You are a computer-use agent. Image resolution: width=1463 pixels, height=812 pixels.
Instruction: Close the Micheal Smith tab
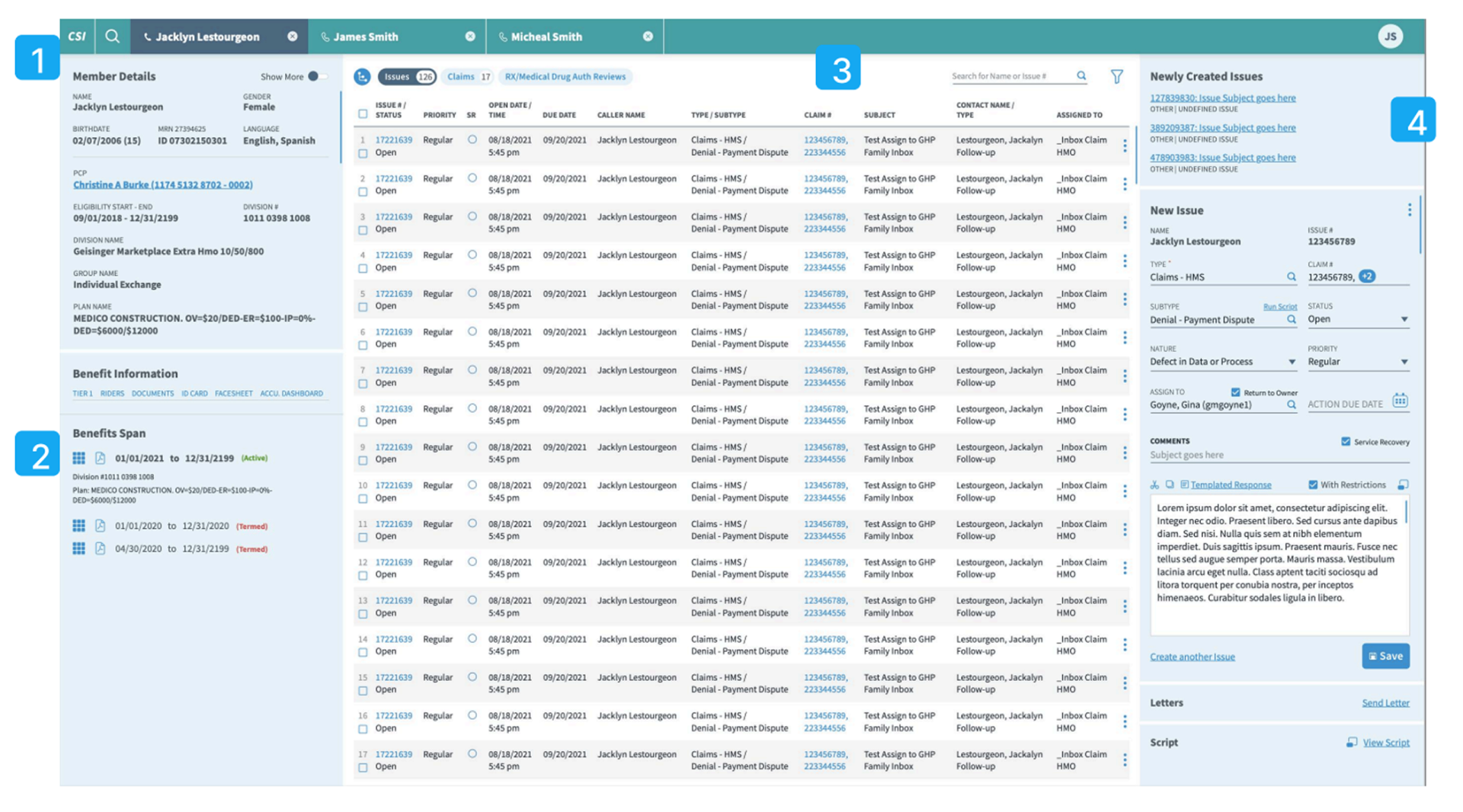[648, 37]
